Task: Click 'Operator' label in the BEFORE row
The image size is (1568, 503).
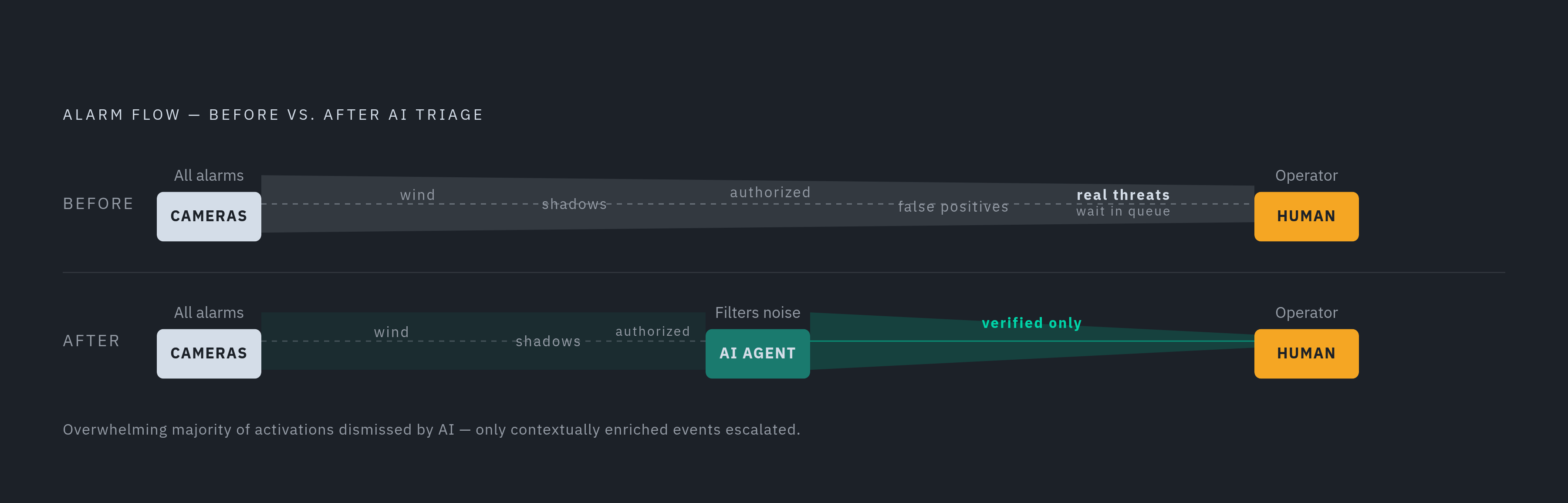Action: tap(1306, 176)
